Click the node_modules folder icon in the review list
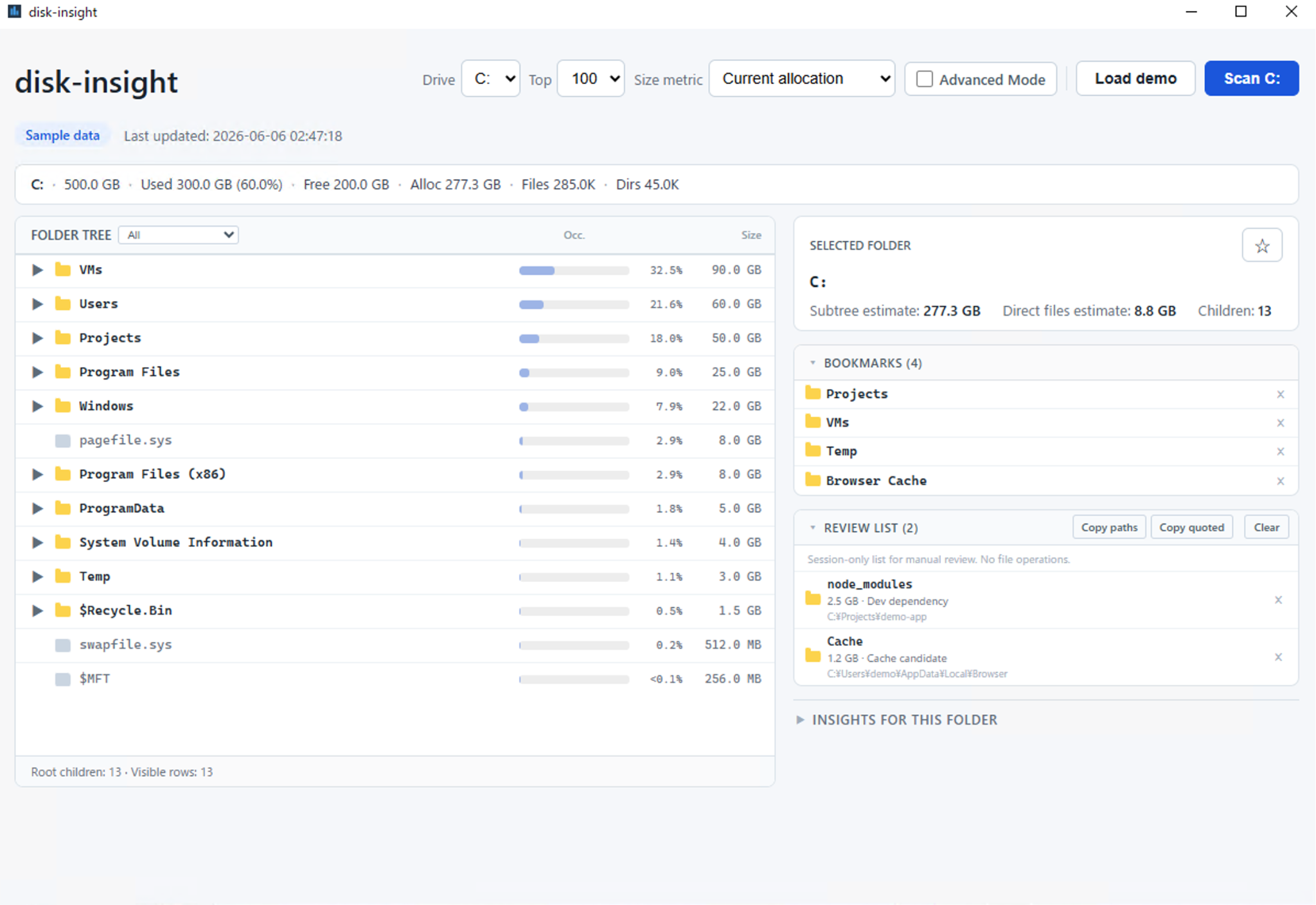 pos(813,599)
